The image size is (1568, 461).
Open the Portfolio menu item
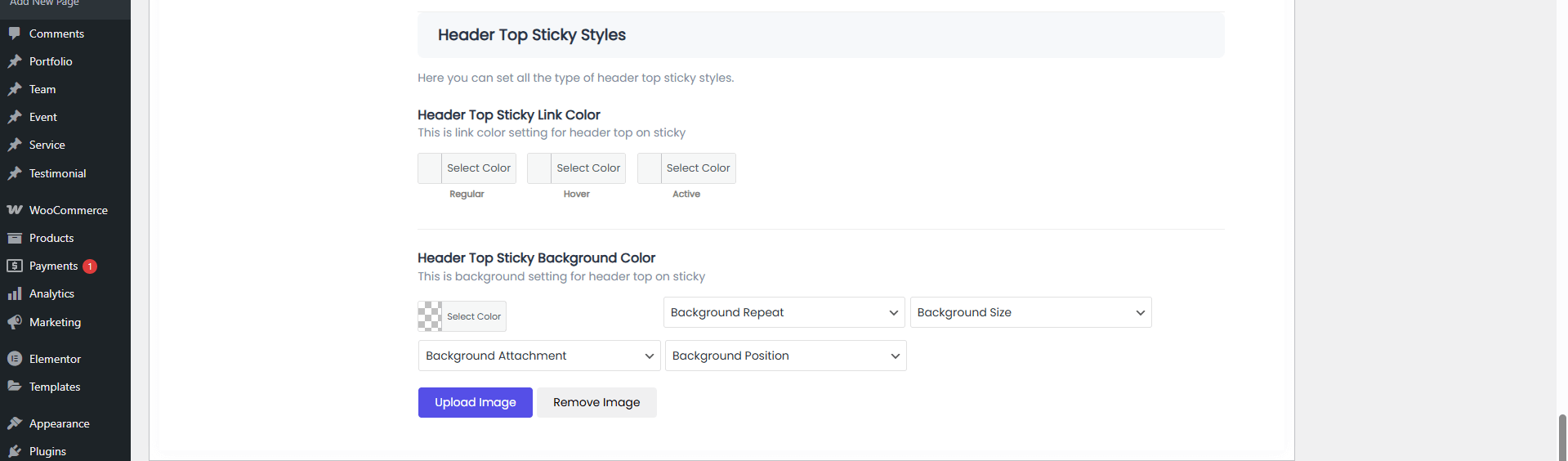coord(51,61)
